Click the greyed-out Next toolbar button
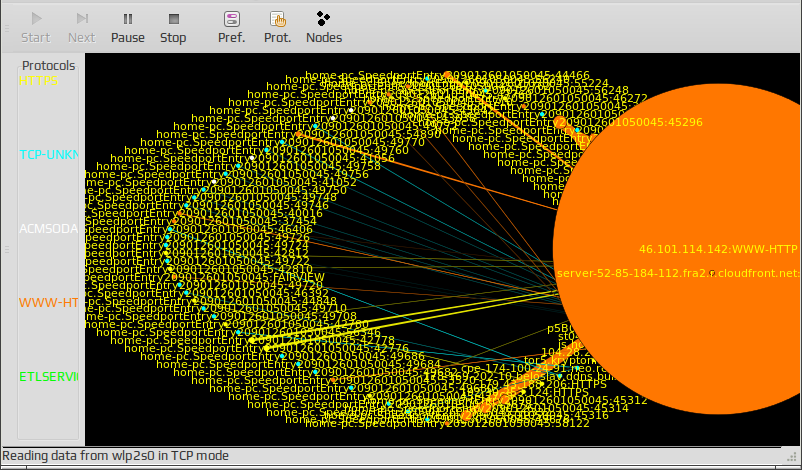The height and width of the screenshot is (470, 802). tap(82, 28)
